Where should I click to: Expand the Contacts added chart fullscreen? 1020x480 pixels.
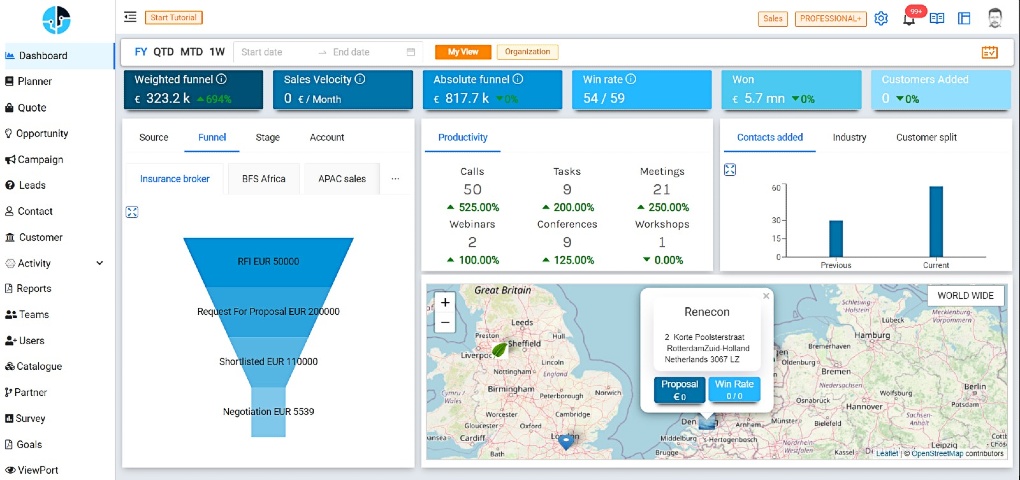point(730,170)
